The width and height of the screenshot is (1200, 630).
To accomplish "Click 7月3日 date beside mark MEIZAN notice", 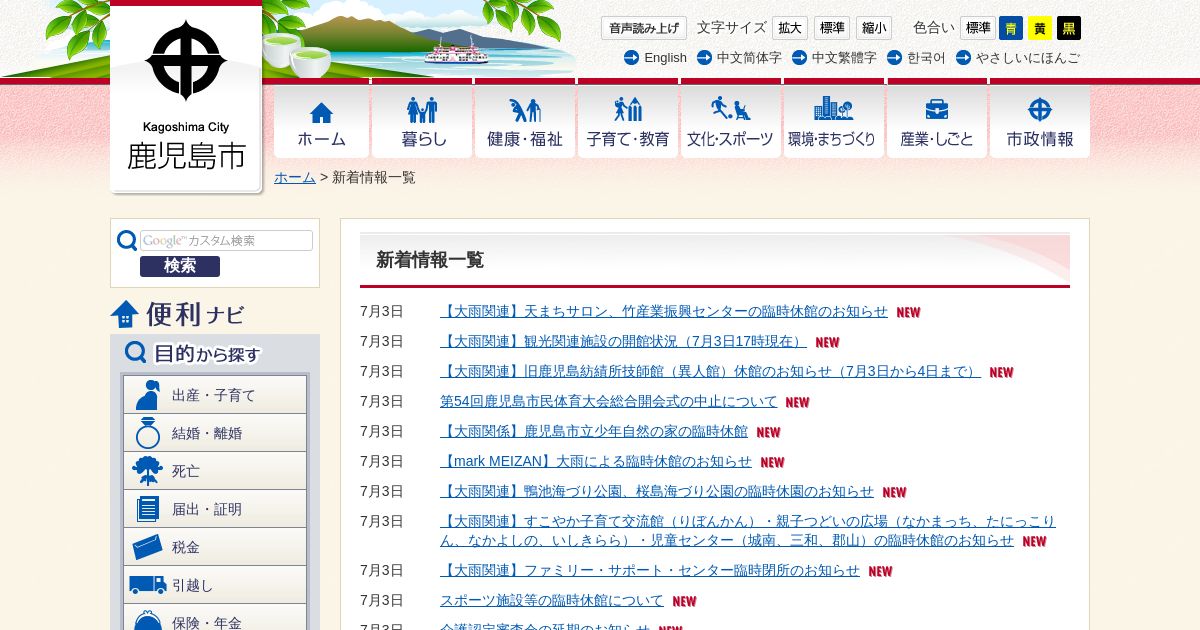I will [382, 461].
